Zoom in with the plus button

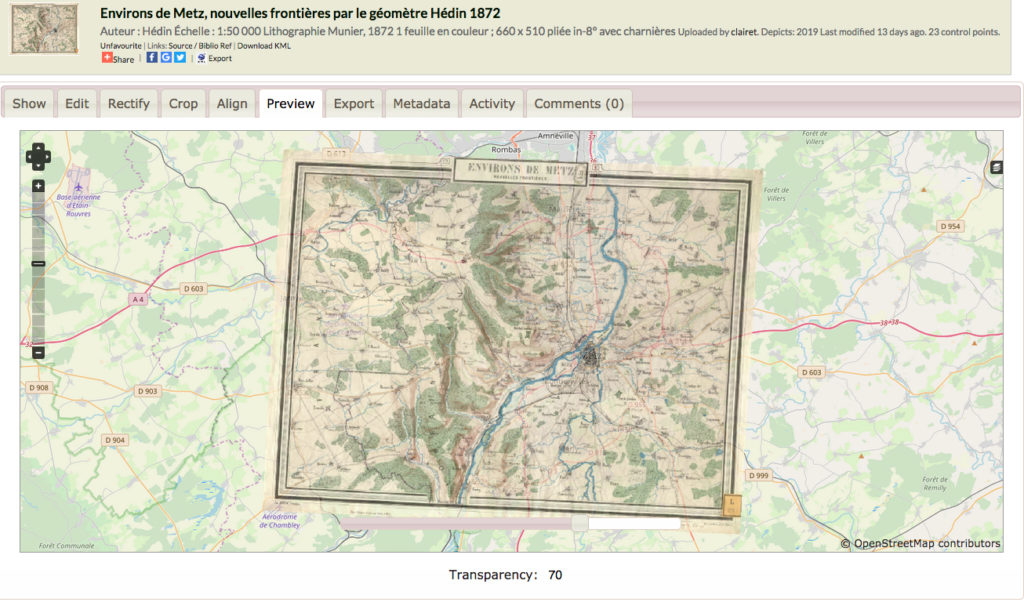[x=39, y=186]
